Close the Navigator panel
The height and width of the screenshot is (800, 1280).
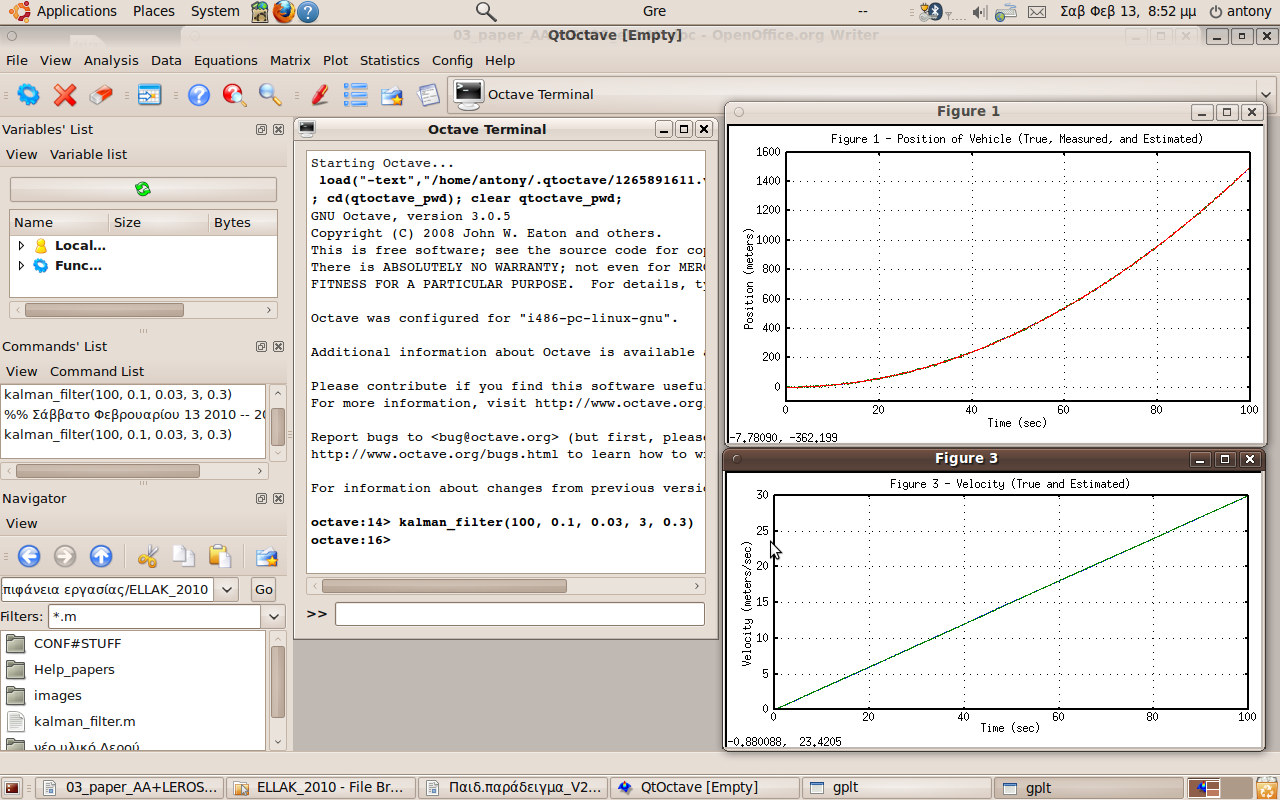pos(279,499)
